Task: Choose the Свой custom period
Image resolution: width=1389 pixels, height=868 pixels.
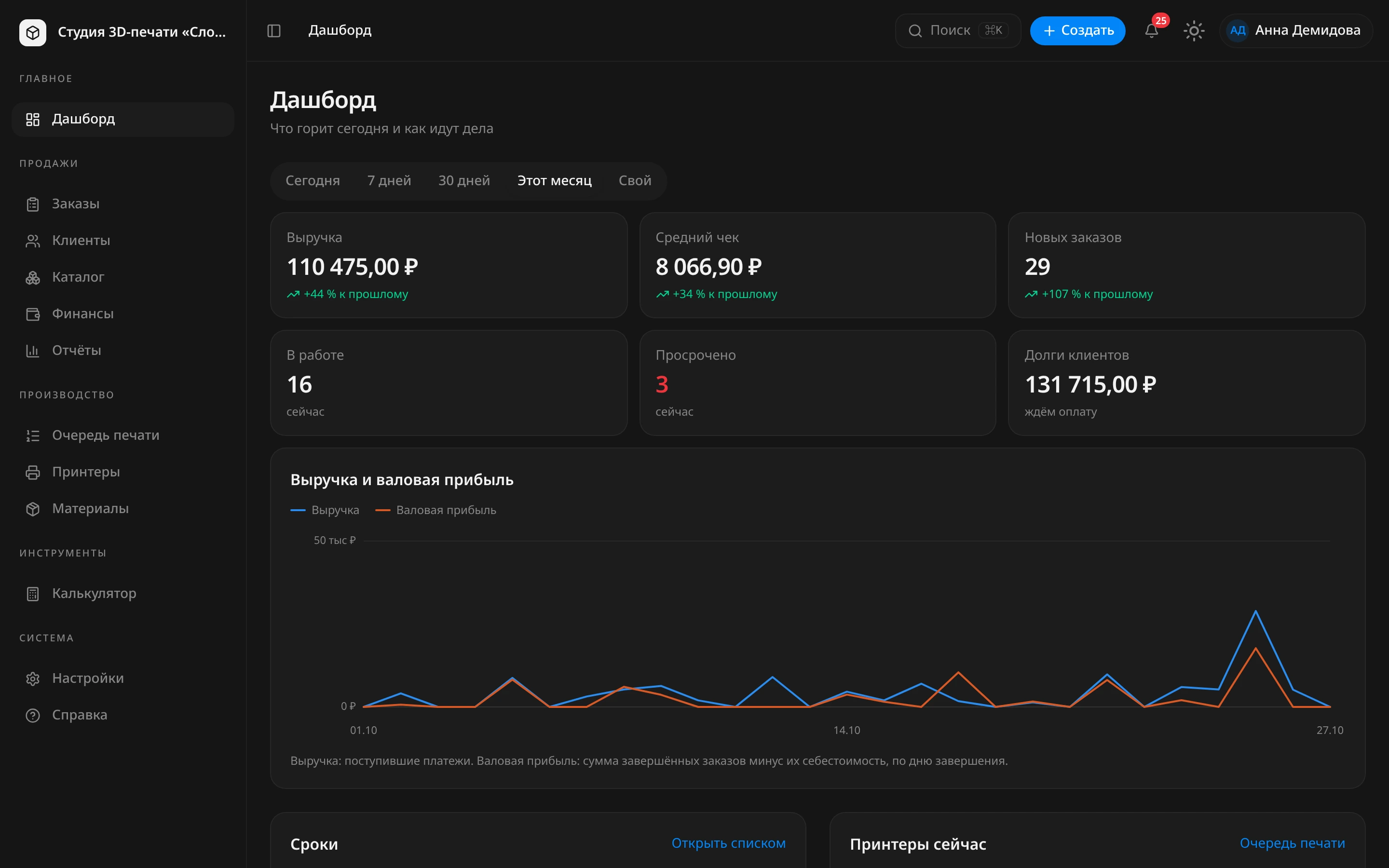Action: pyautogui.click(x=635, y=181)
